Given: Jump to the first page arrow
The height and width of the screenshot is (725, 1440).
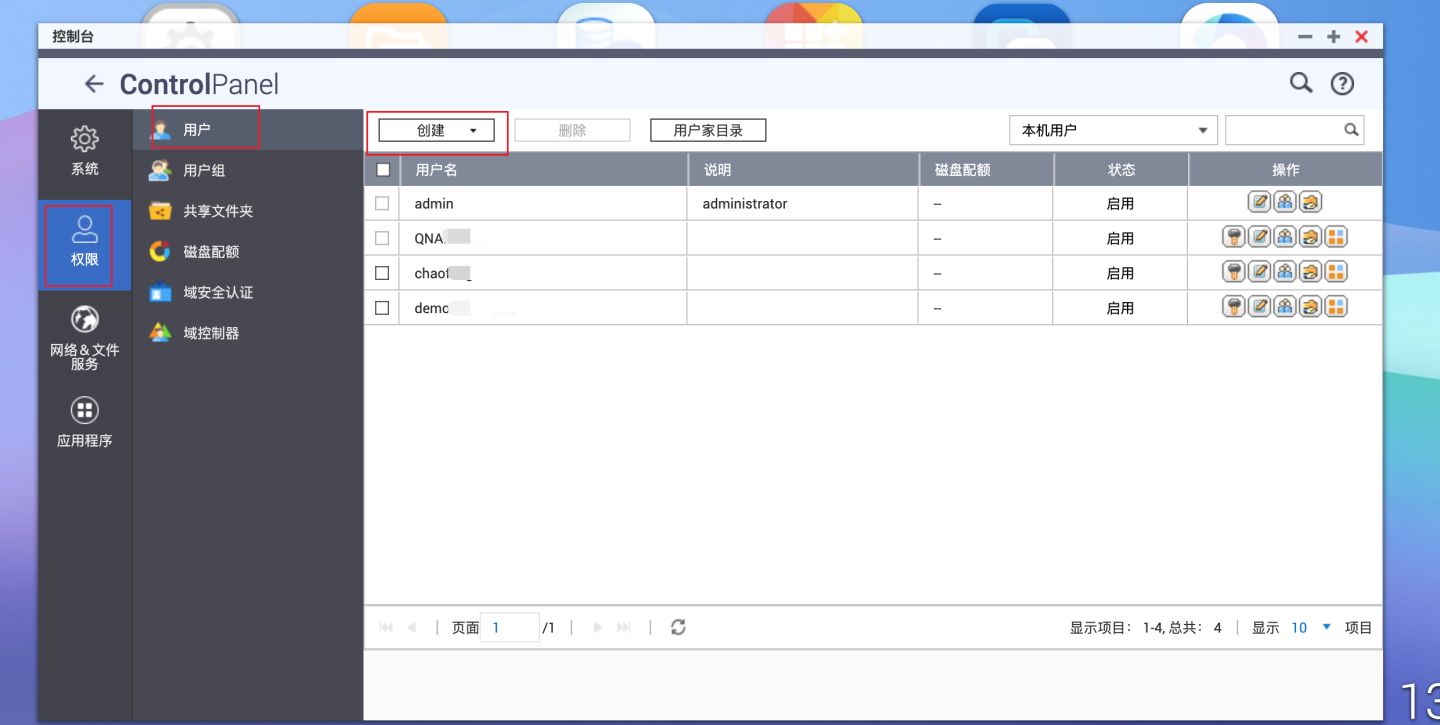Looking at the screenshot, I should click(x=386, y=628).
